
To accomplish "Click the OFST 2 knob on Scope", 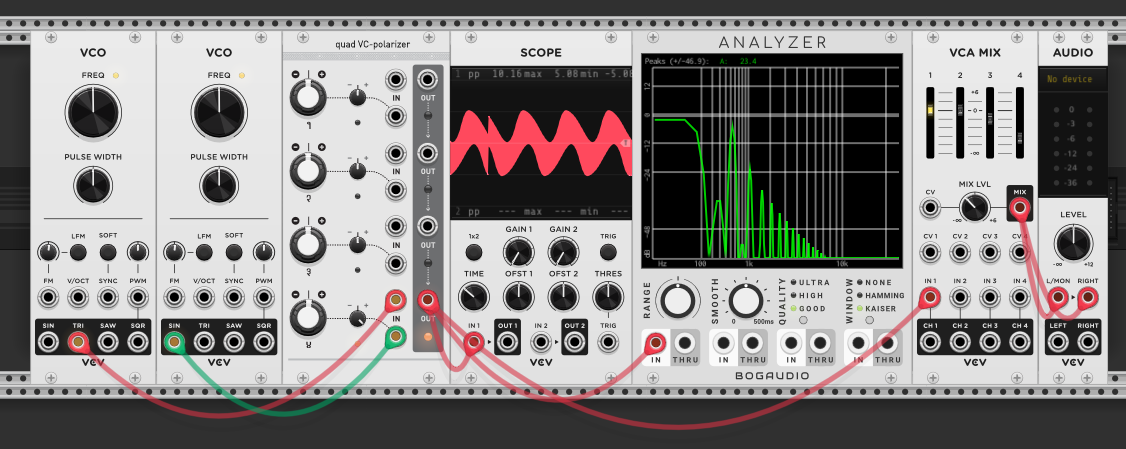I will point(564,297).
